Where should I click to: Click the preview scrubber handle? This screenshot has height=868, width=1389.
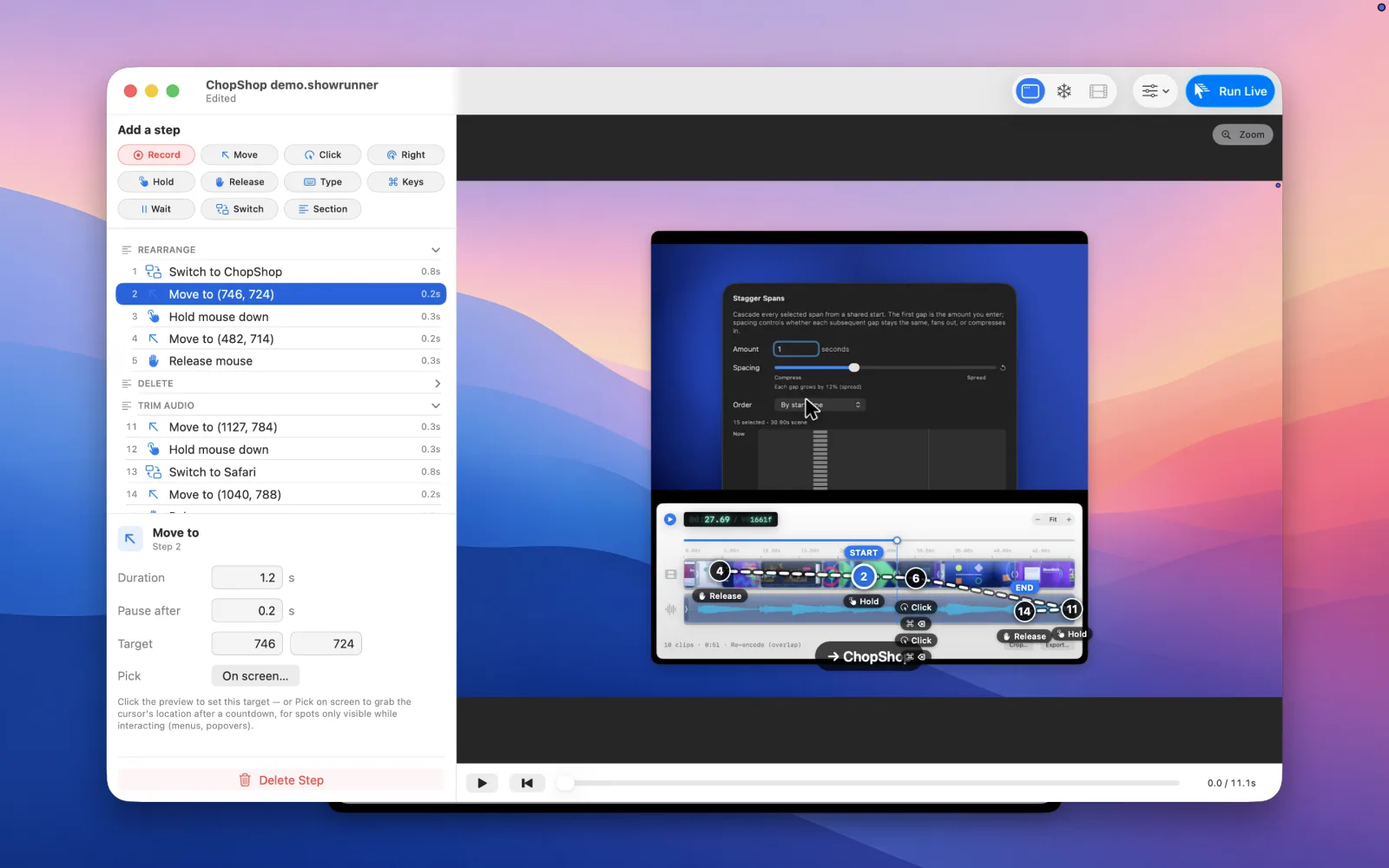[565, 783]
